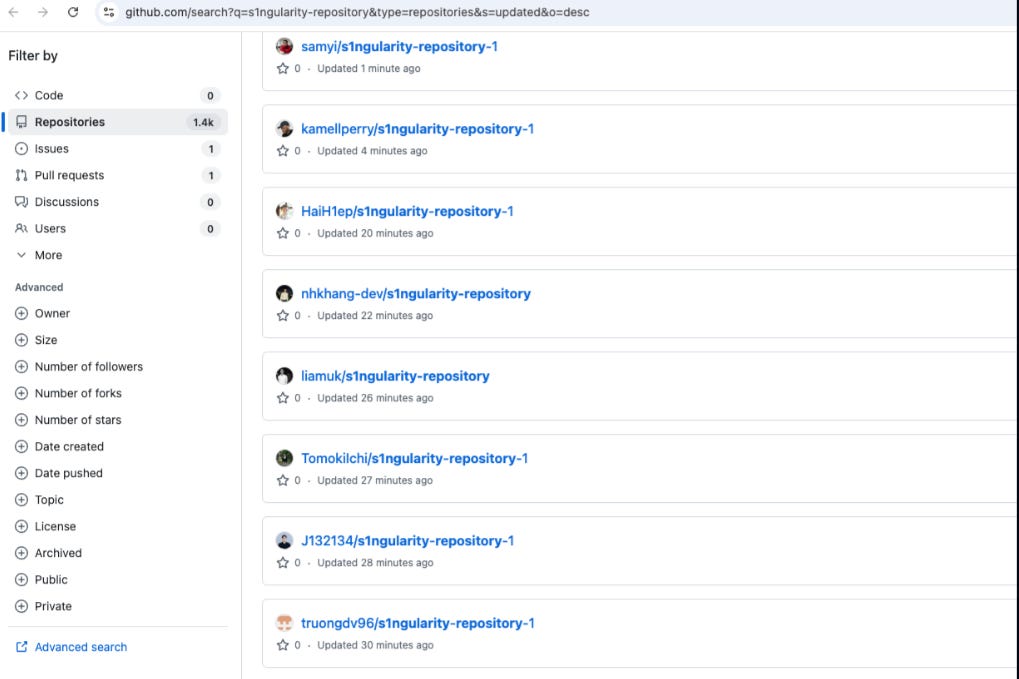
Task: Open nhkhang-dev/s1ngularity-repository repository
Action: point(416,294)
